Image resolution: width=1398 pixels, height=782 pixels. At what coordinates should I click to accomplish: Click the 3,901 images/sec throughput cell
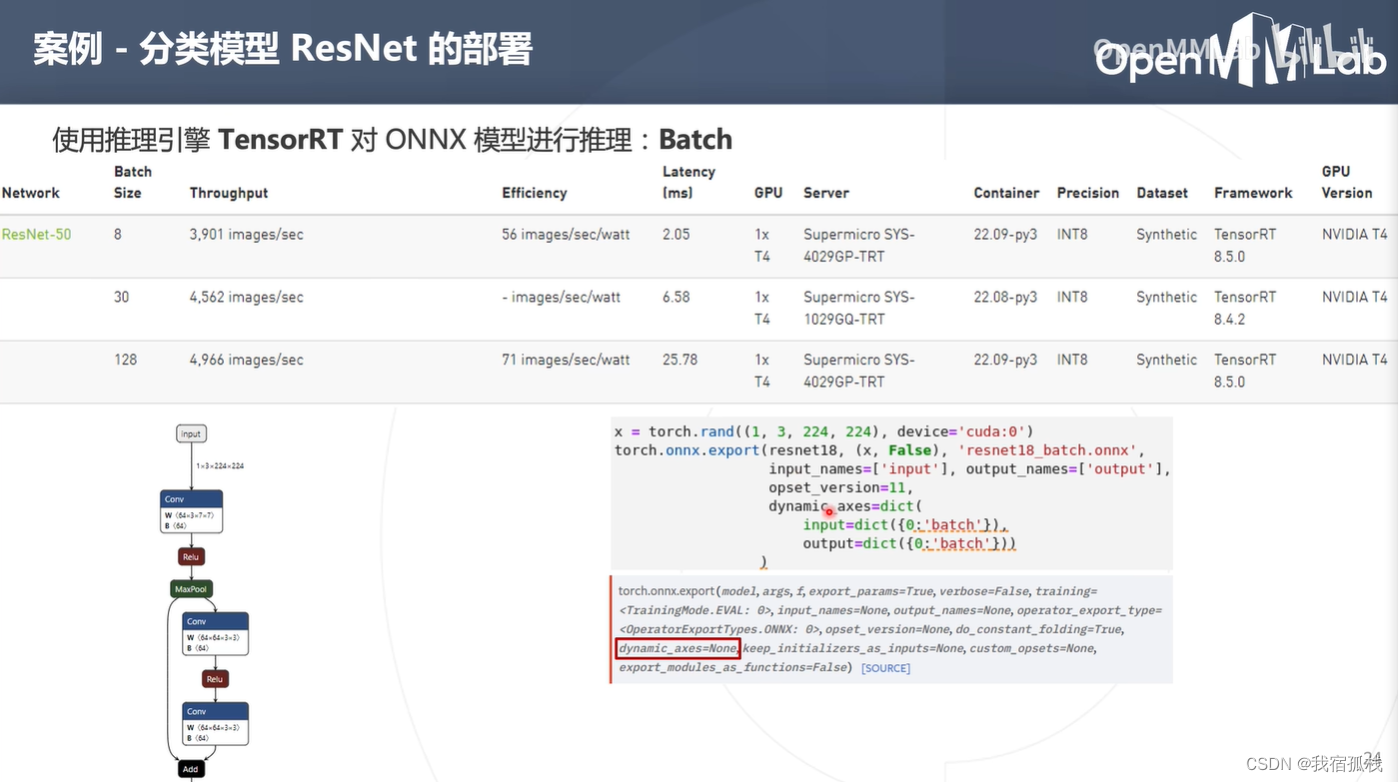[246, 235]
